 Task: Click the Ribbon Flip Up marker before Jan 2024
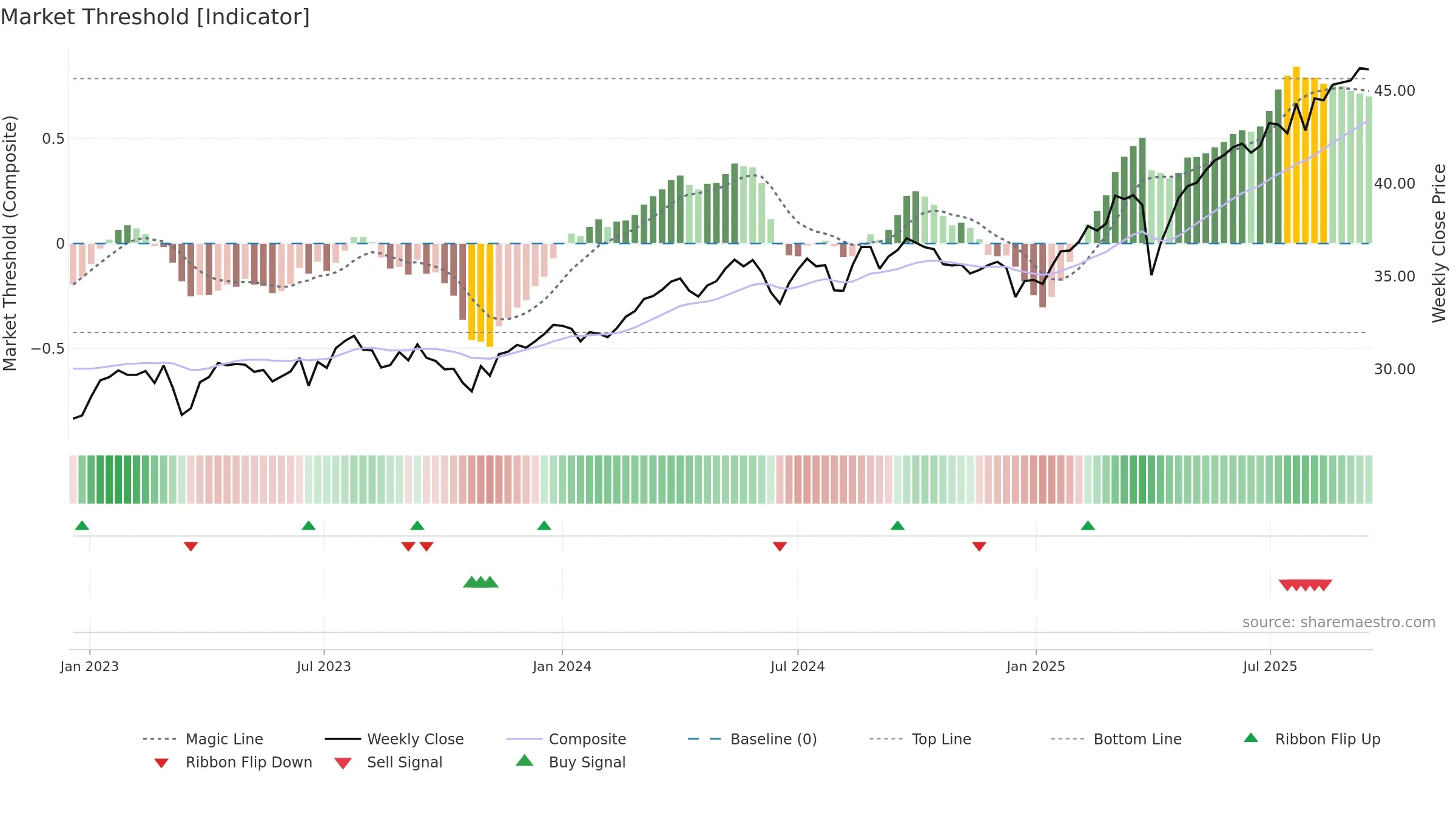coord(544,525)
